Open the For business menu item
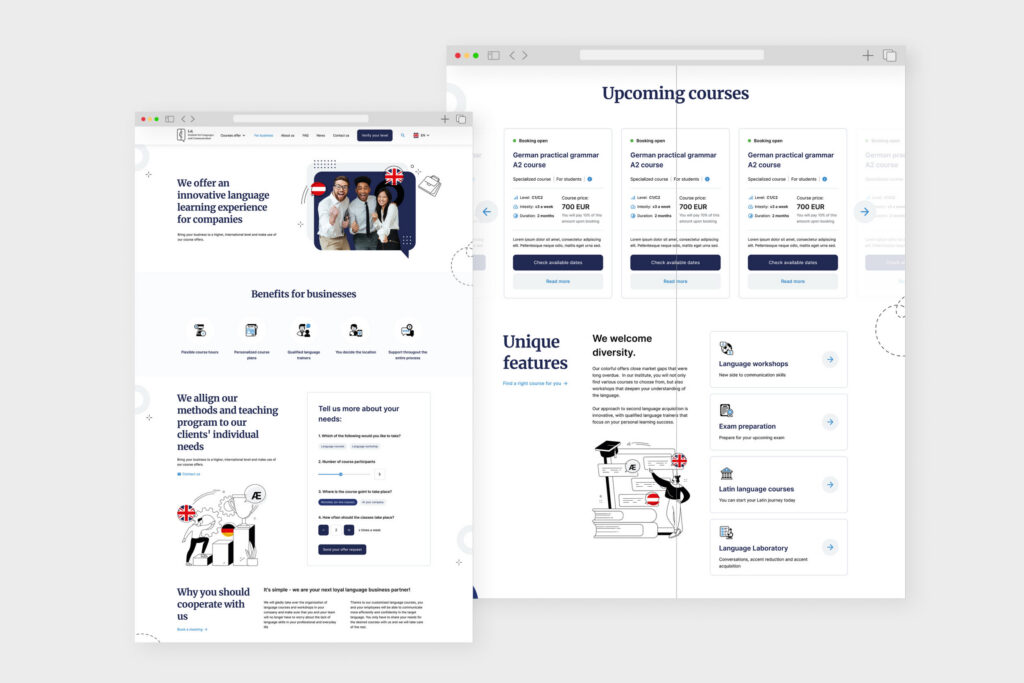Viewport: 1024px width, 683px height. [264, 135]
